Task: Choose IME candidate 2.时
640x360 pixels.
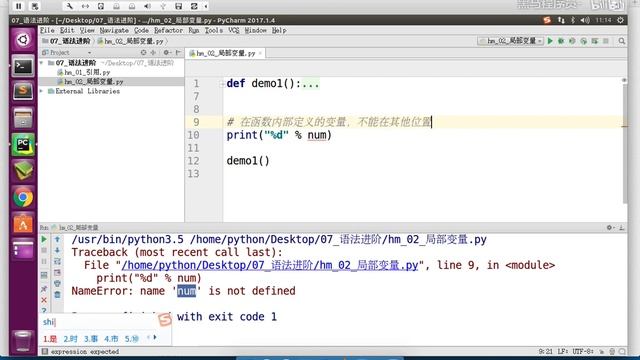Action: pyautogui.click(x=70, y=339)
